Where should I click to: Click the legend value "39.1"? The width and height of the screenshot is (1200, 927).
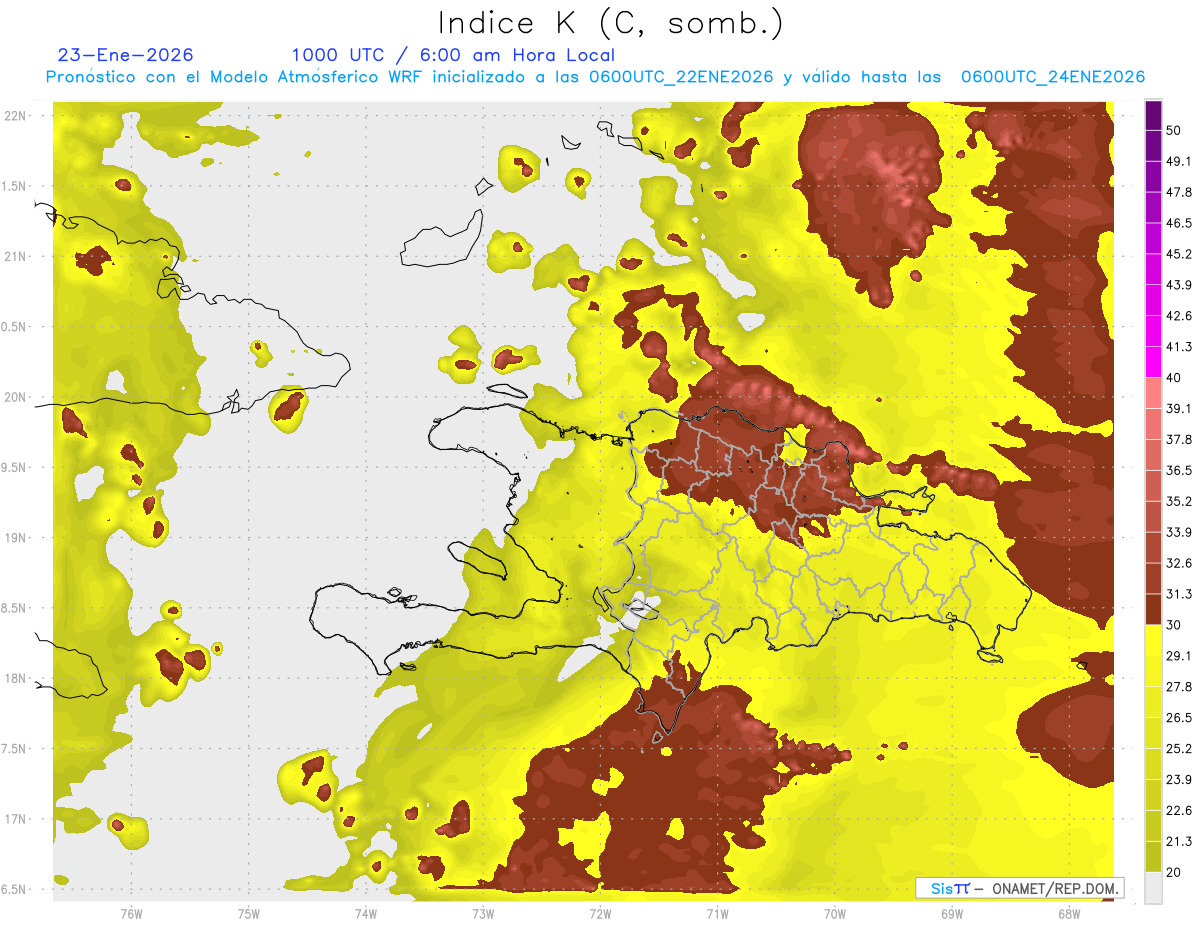tap(1179, 409)
